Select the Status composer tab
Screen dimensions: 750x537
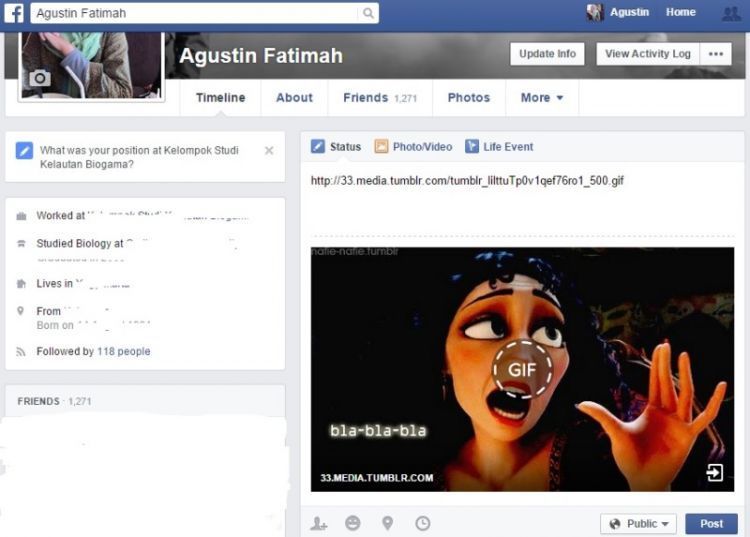[x=336, y=147]
